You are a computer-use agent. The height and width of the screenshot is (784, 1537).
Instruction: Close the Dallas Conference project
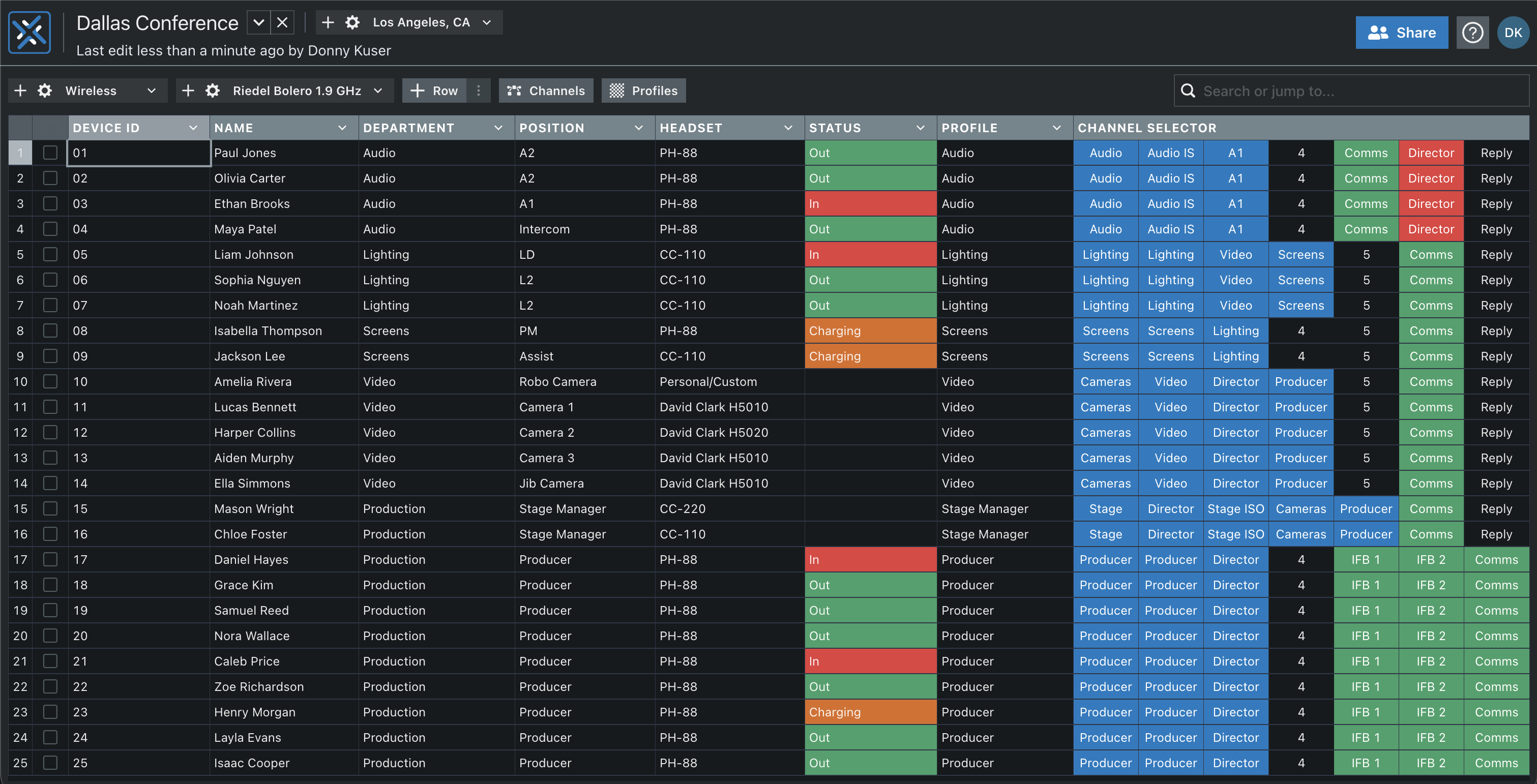click(x=282, y=23)
